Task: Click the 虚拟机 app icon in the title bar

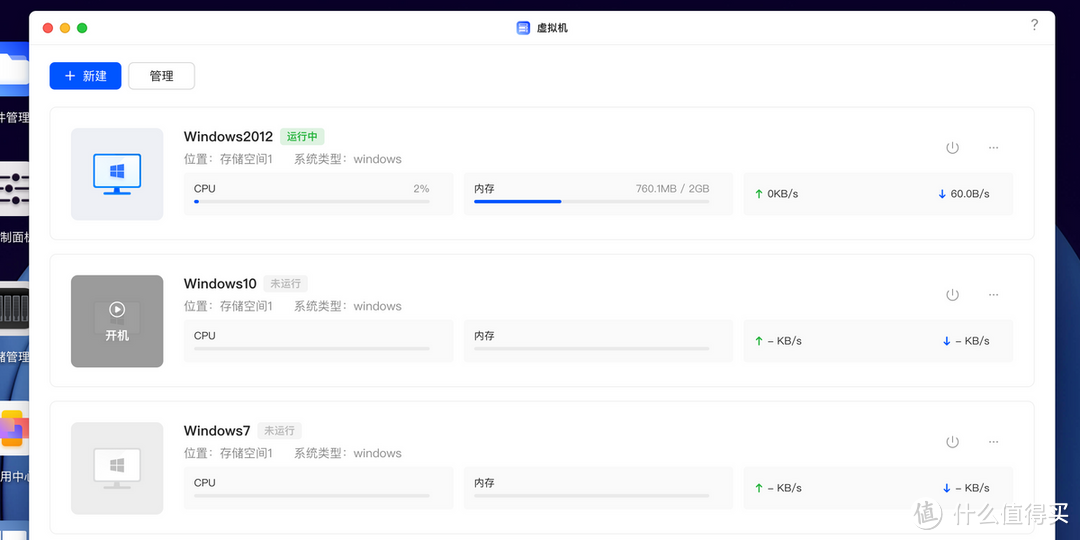Action: pos(523,28)
